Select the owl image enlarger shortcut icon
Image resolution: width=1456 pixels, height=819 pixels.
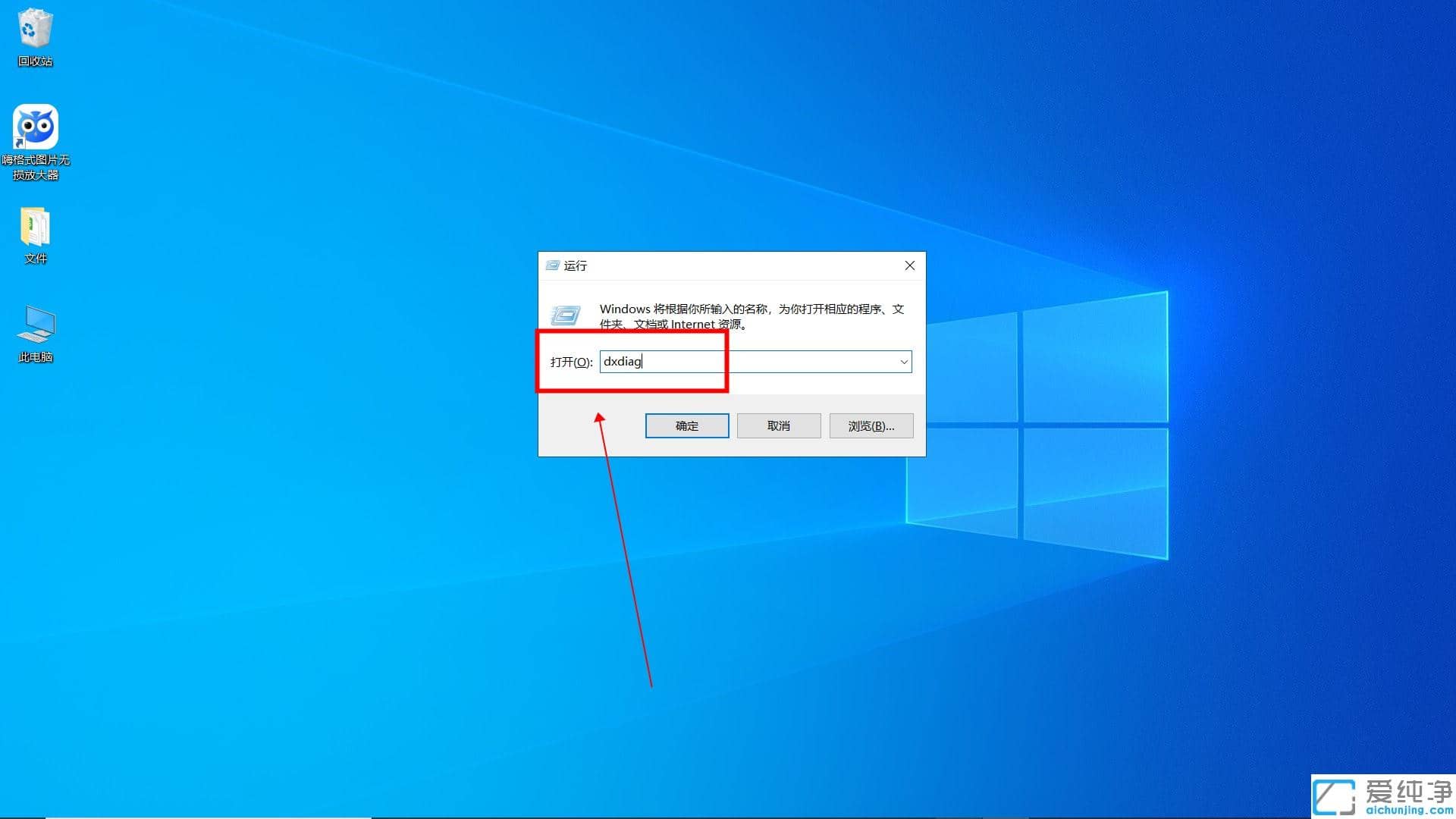[35, 126]
